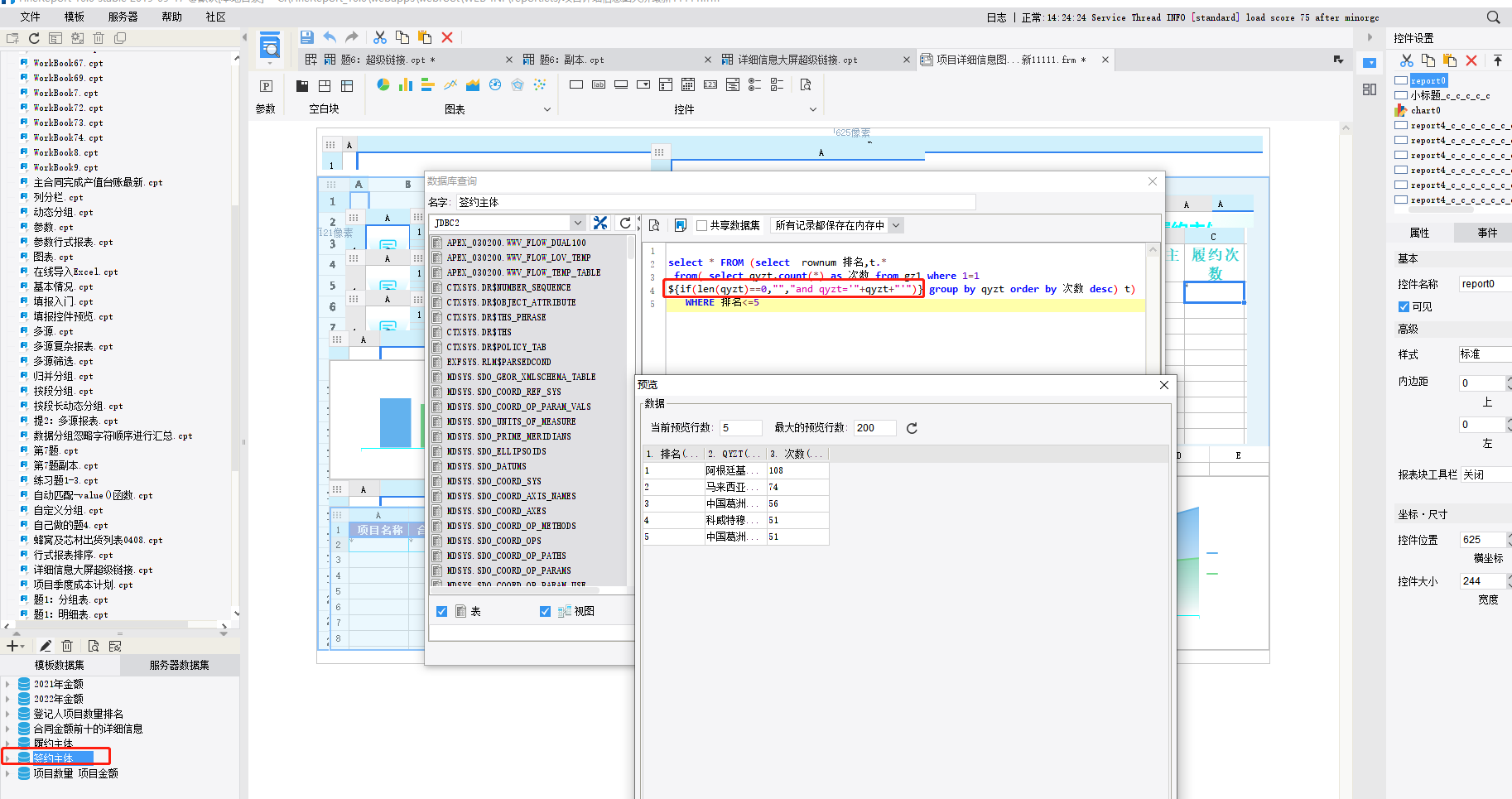The width and height of the screenshot is (1512, 799).
Task: Add the number 123 widget
Action: (x=710, y=84)
